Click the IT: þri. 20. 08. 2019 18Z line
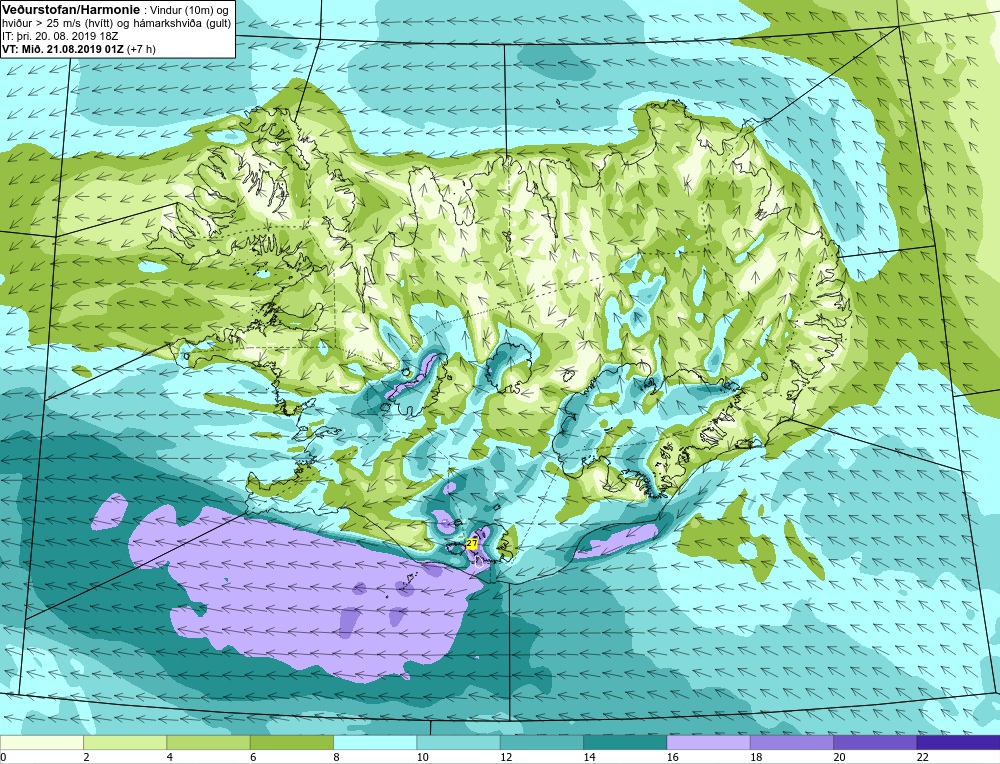Image resolution: width=1000 pixels, height=764 pixels. [x=60, y=36]
